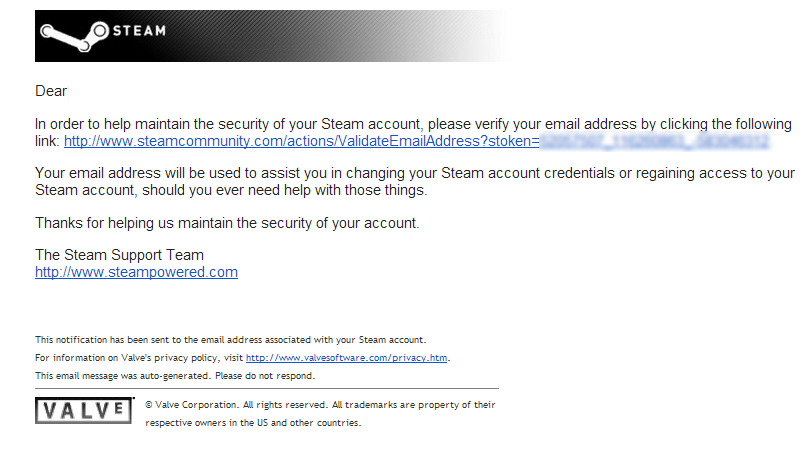The image size is (811, 451).
Task: Click the "Dear" greeting text
Action: (x=51, y=91)
